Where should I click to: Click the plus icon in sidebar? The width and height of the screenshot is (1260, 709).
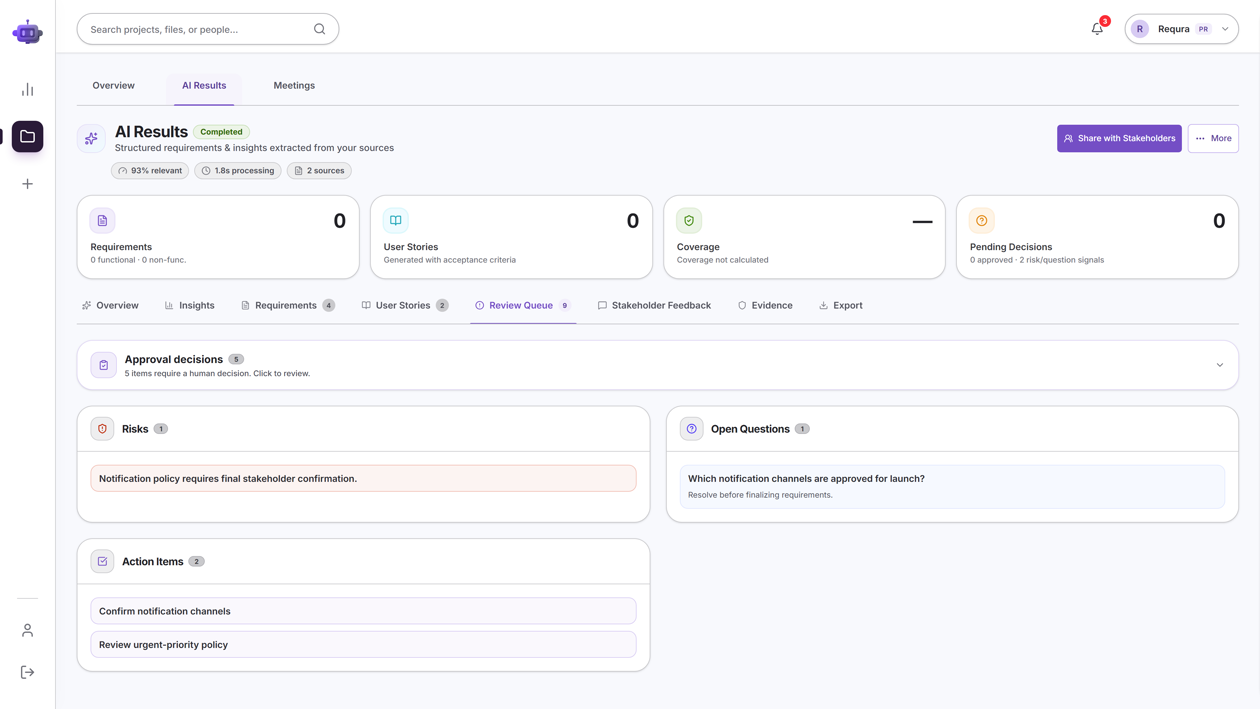[27, 184]
